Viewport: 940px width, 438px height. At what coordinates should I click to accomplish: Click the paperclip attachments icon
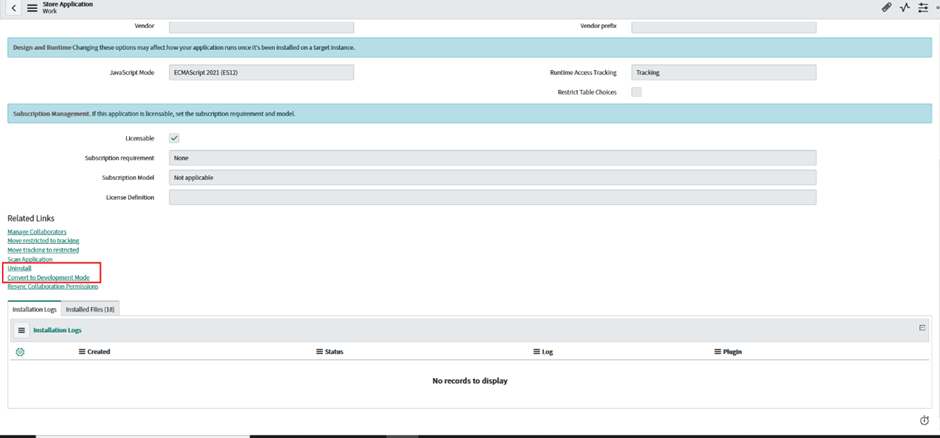[886, 8]
